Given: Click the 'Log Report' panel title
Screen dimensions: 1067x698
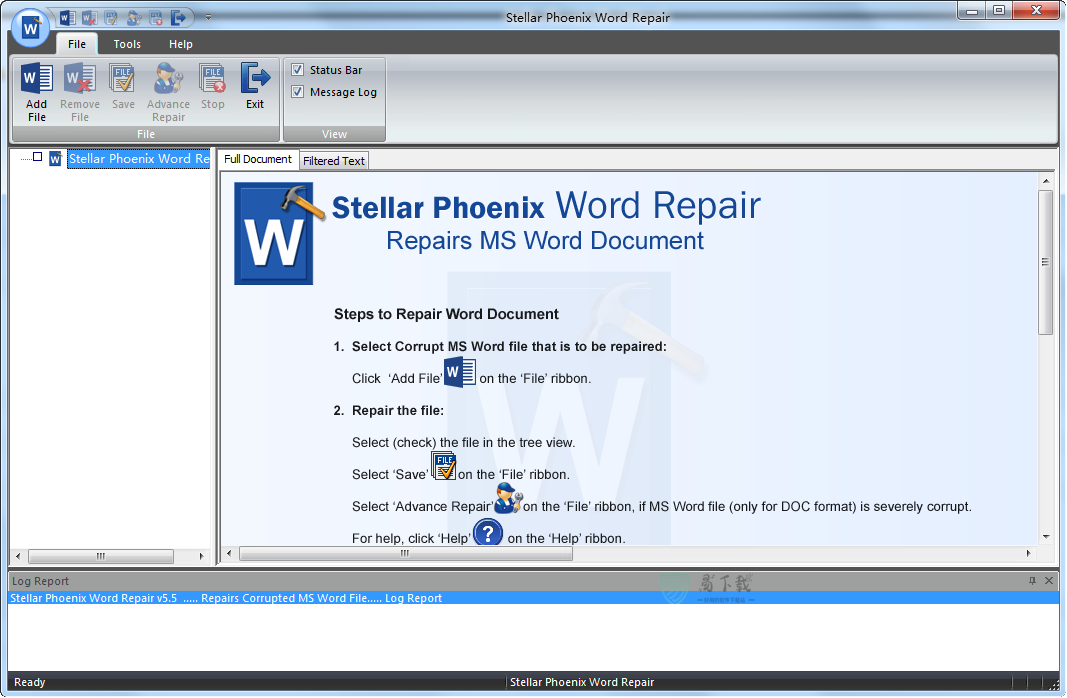Looking at the screenshot, I should coord(40,581).
